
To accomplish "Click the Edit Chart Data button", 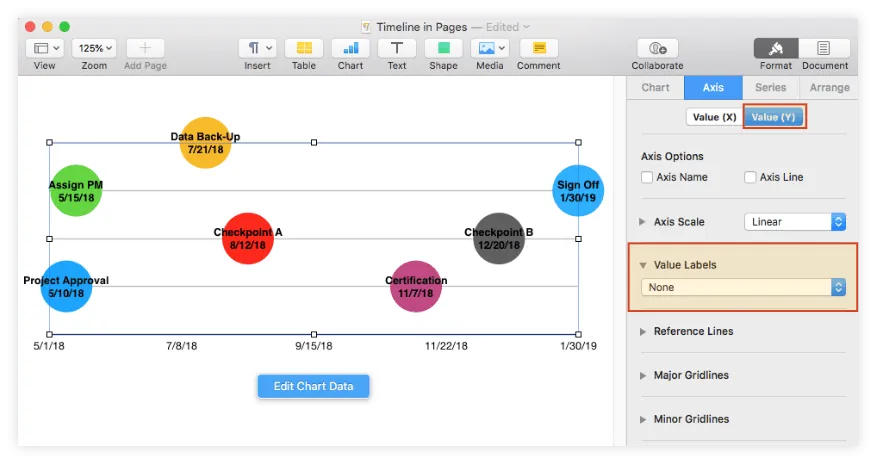I will (313, 386).
